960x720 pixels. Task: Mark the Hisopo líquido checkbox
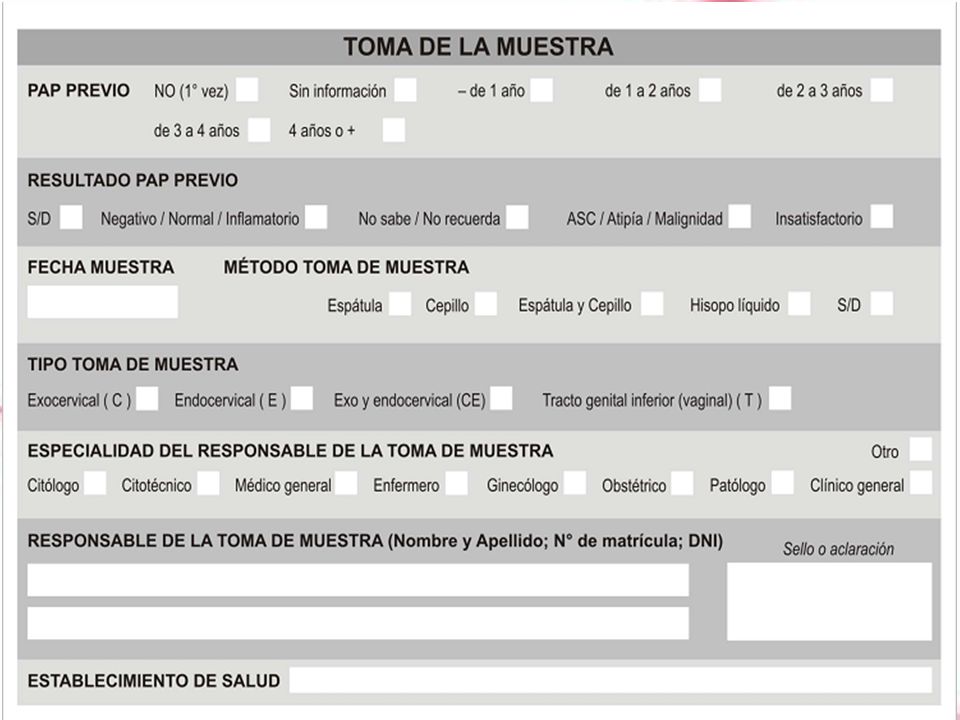799,304
